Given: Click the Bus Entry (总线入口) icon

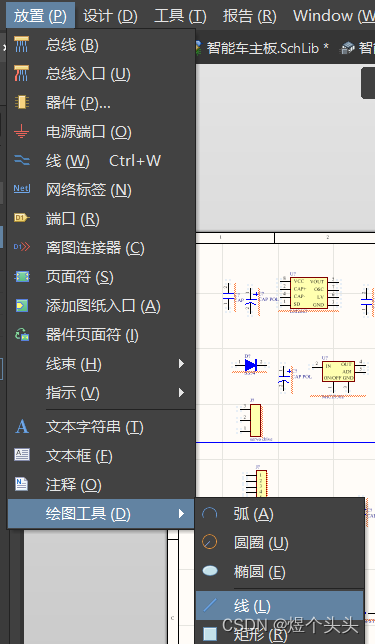Looking at the screenshot, I should pyautogui.click(x=21, y=74).
